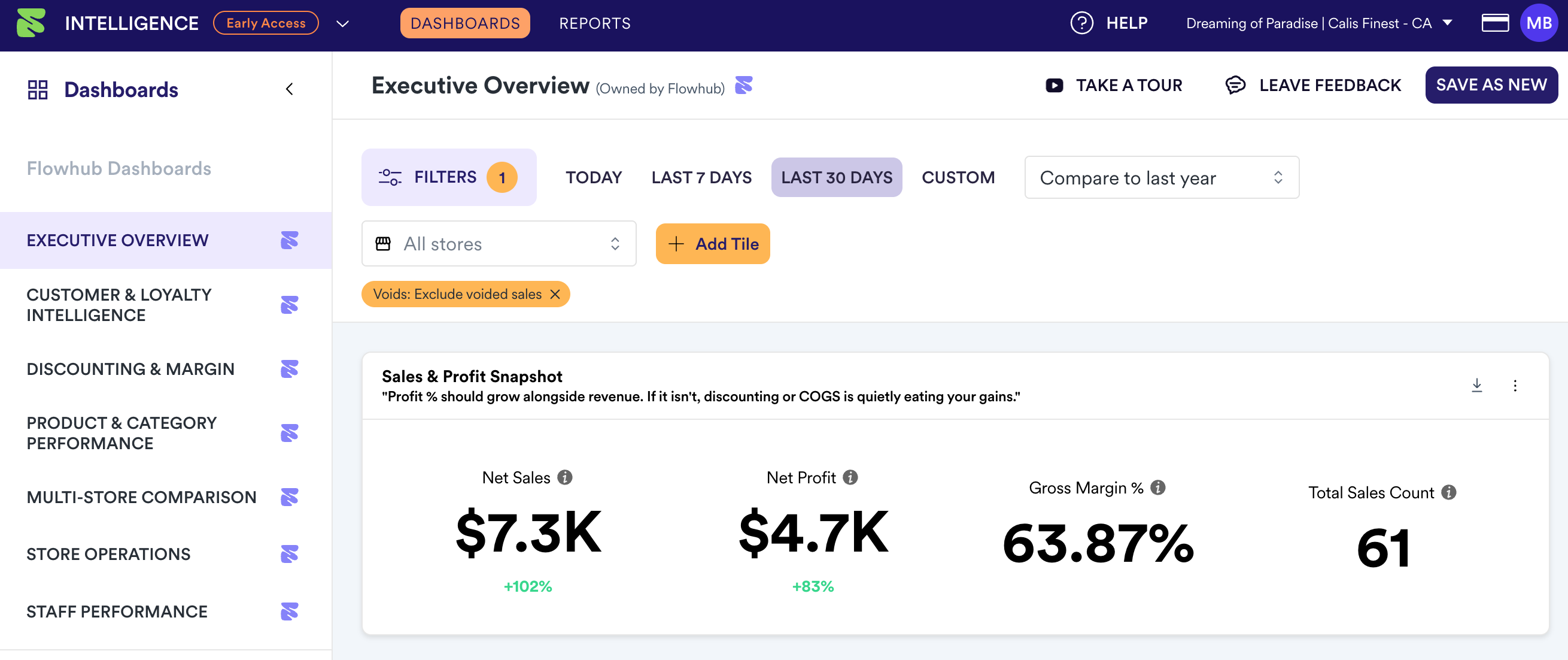The image size is (1568, 660).
Task: Click the Add Tile button
Action: [x=712, y=244]
